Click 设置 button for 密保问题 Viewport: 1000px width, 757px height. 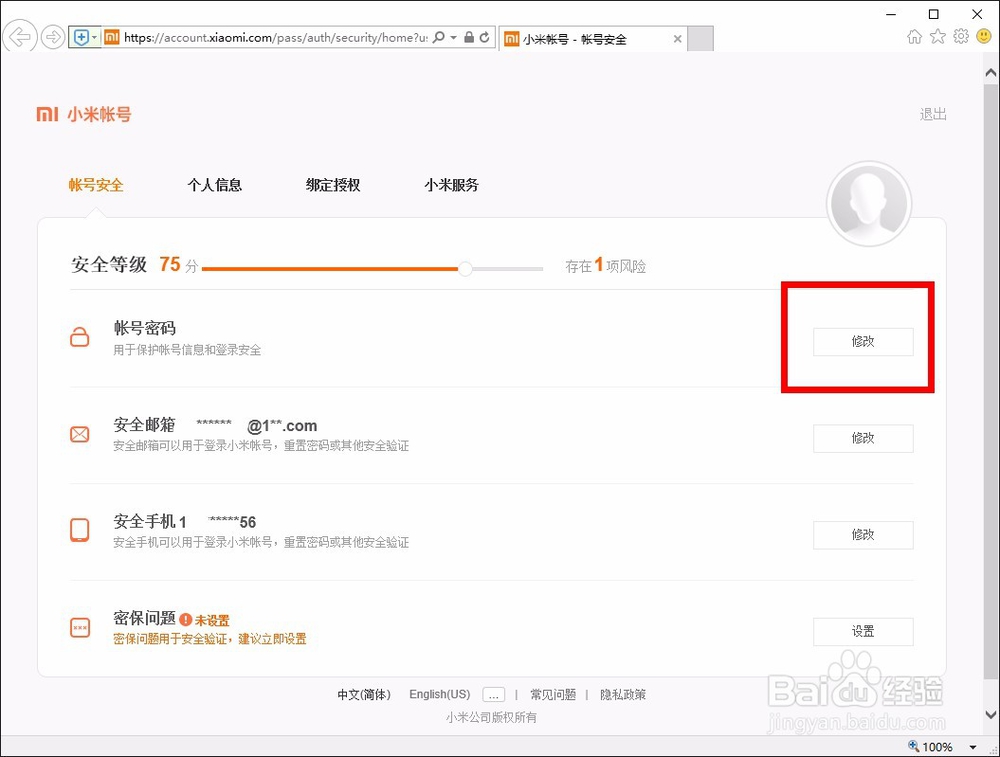863,631
